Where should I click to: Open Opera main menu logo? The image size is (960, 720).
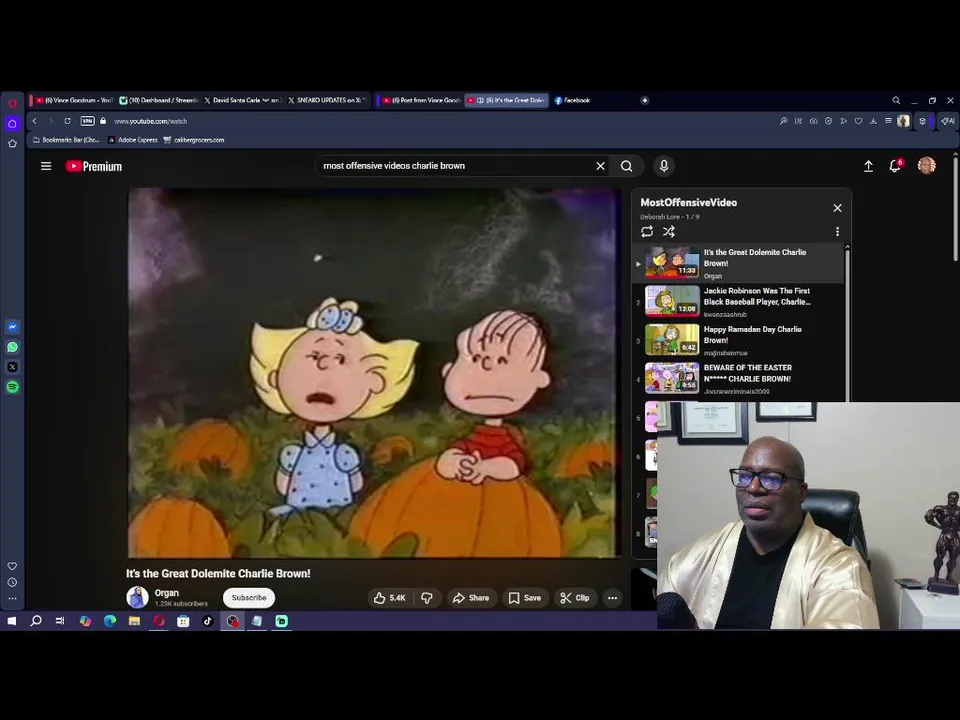pos(12,102)
